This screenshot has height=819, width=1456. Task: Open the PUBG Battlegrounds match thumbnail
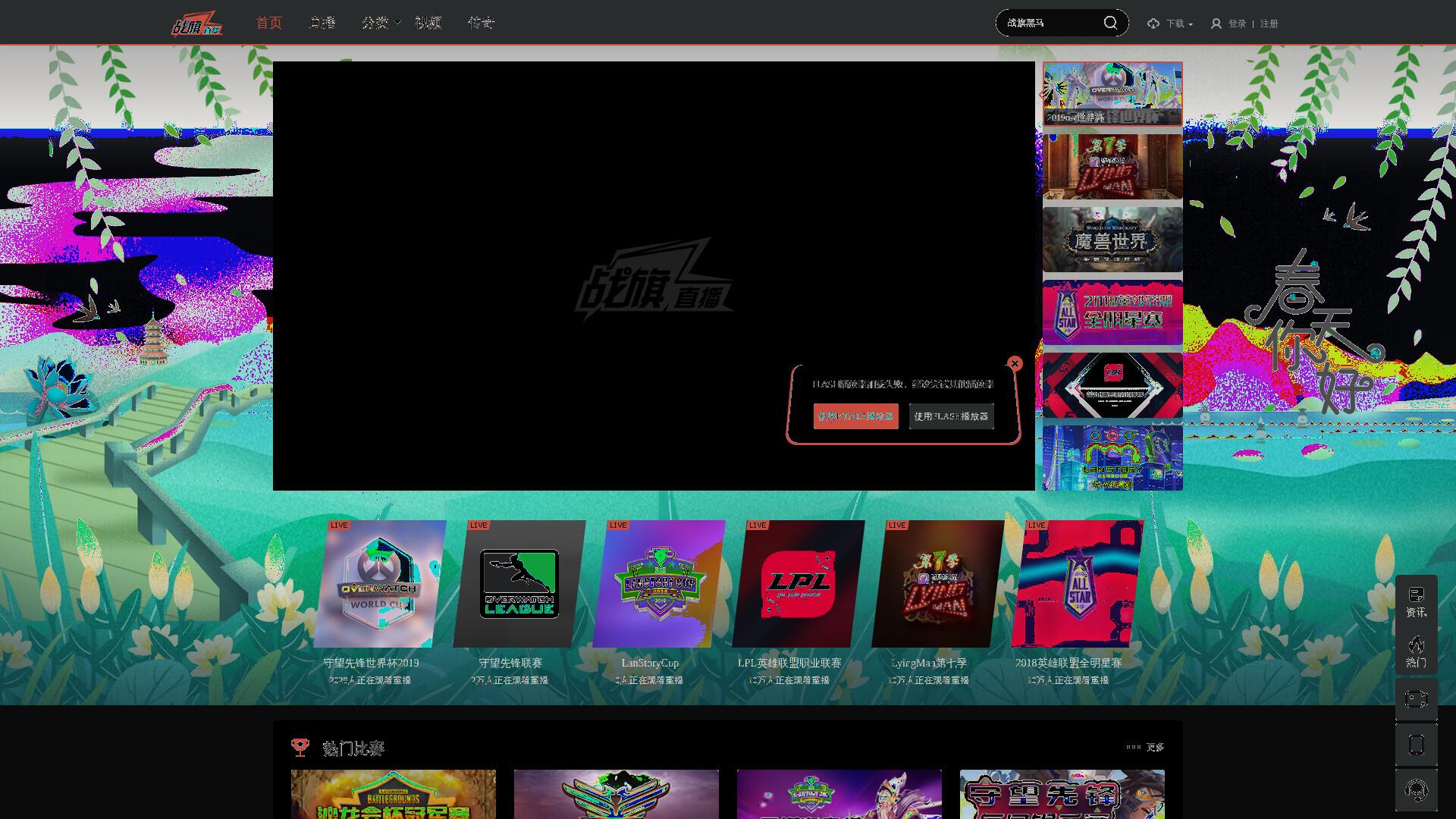394,794
